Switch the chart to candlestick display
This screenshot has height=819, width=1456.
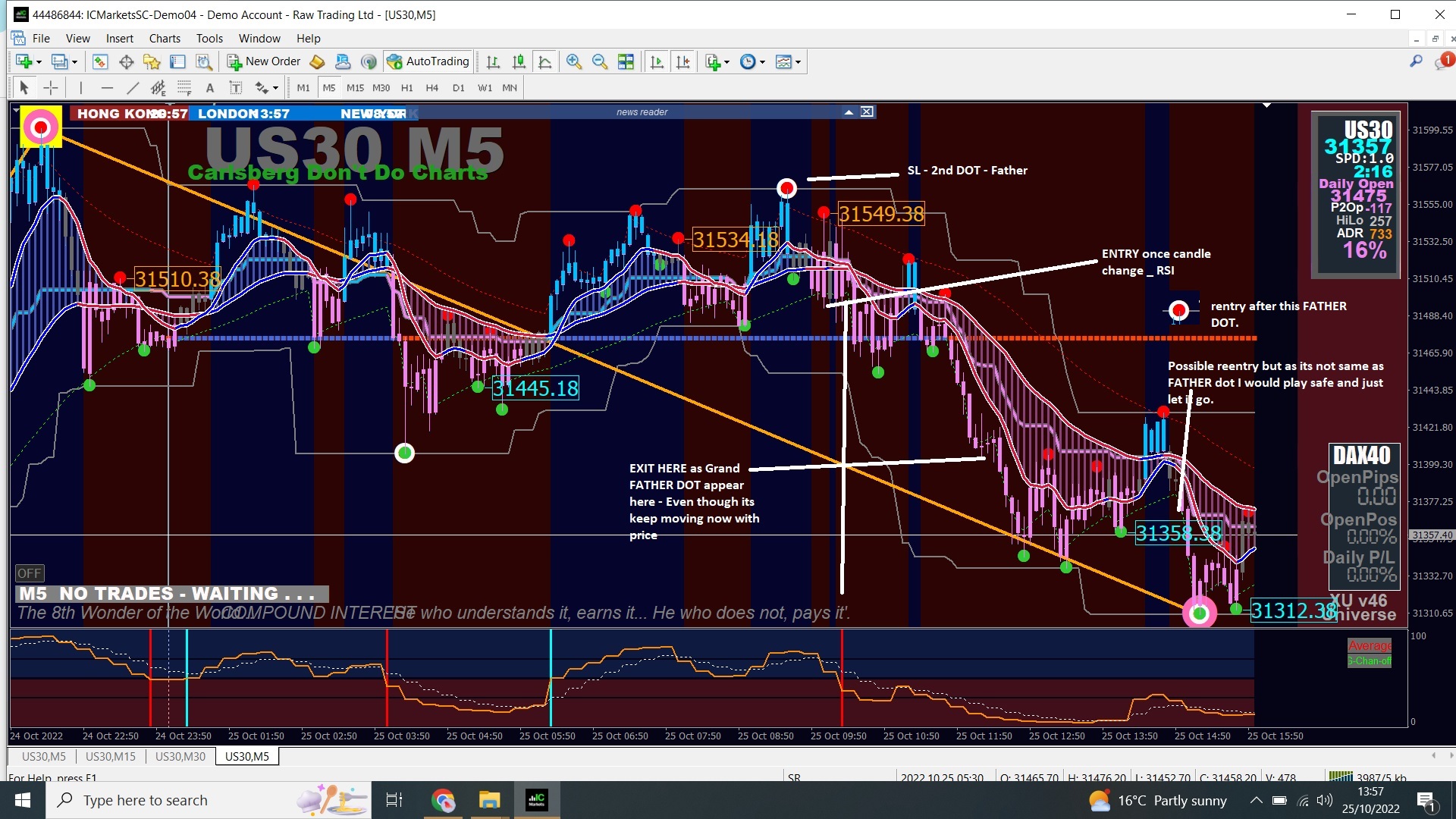pyautogui.click(x=519, y=61)
